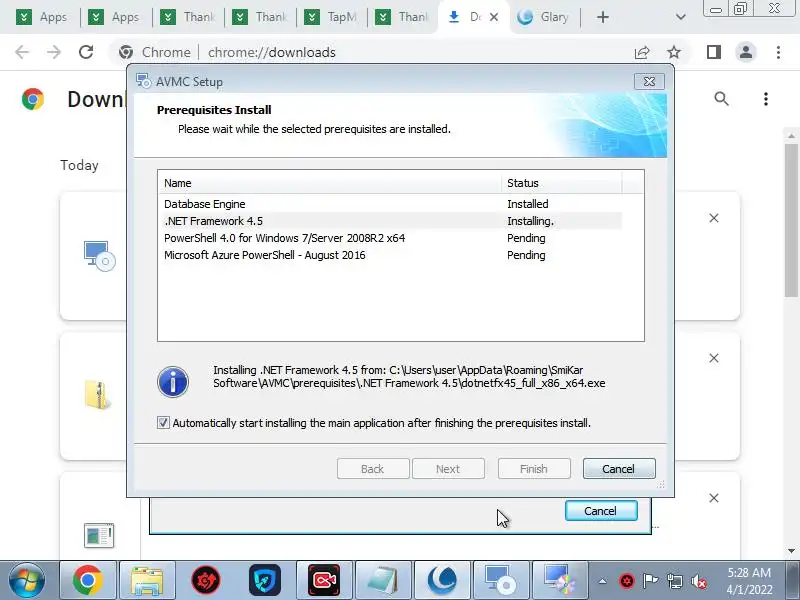Go forward in Chrome navigation
The height and width of the screenshot is (600, 800).
click(x=54, y=52)
